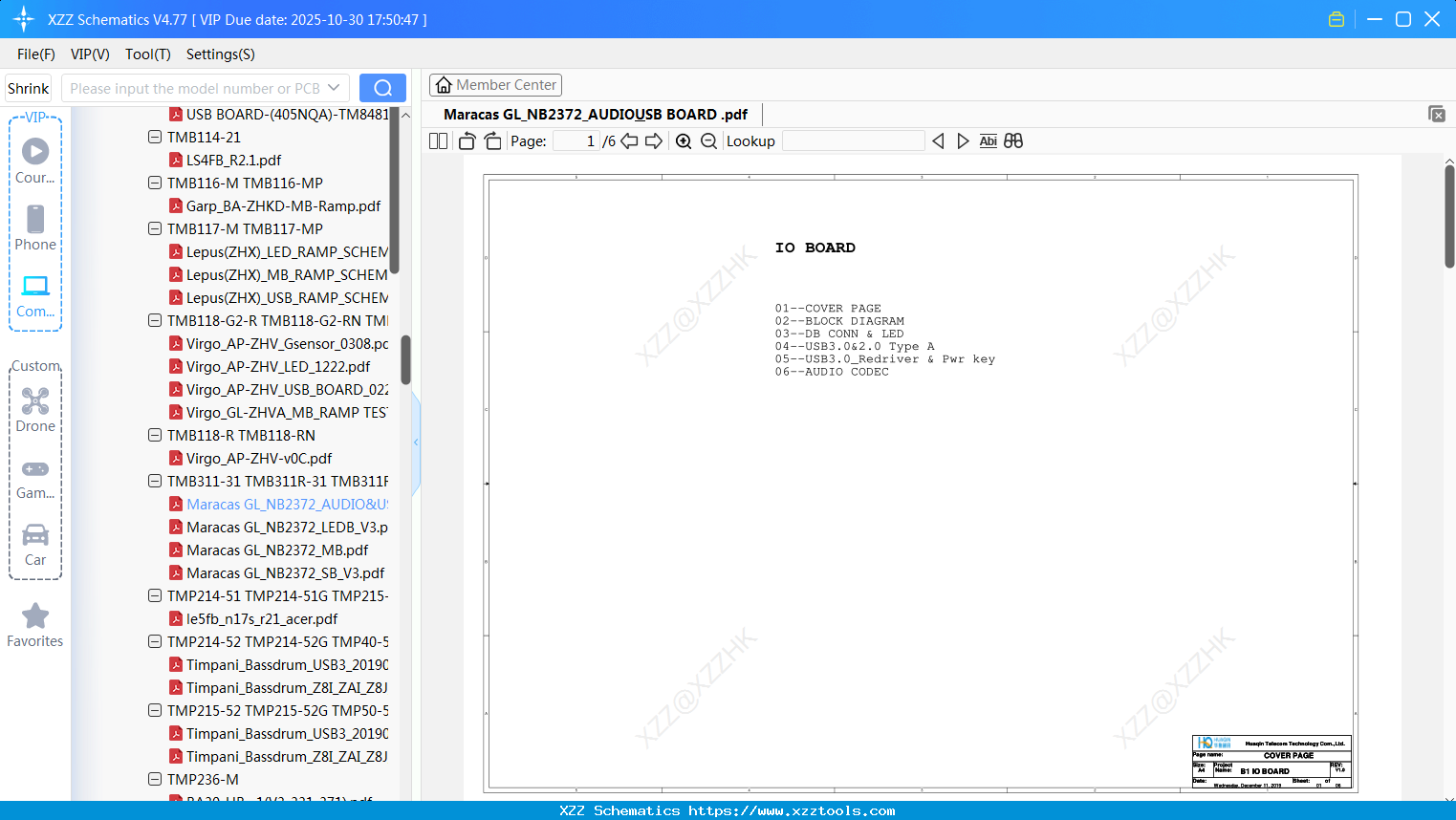Collapse the TMP214-52 tree node
Viewport: 1456px width, 820px height.
click(155, 641)
